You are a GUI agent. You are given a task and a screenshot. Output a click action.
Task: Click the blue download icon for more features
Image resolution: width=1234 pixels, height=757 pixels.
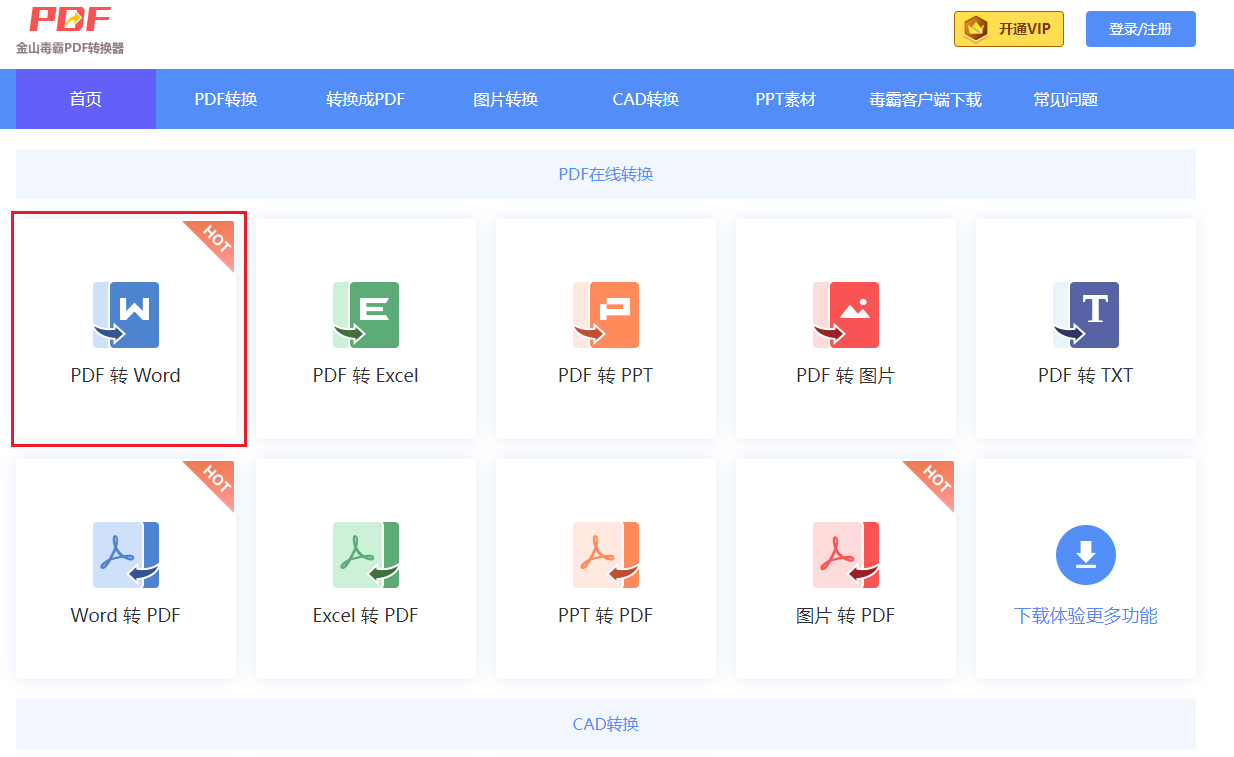click(x=1085, y=555)
